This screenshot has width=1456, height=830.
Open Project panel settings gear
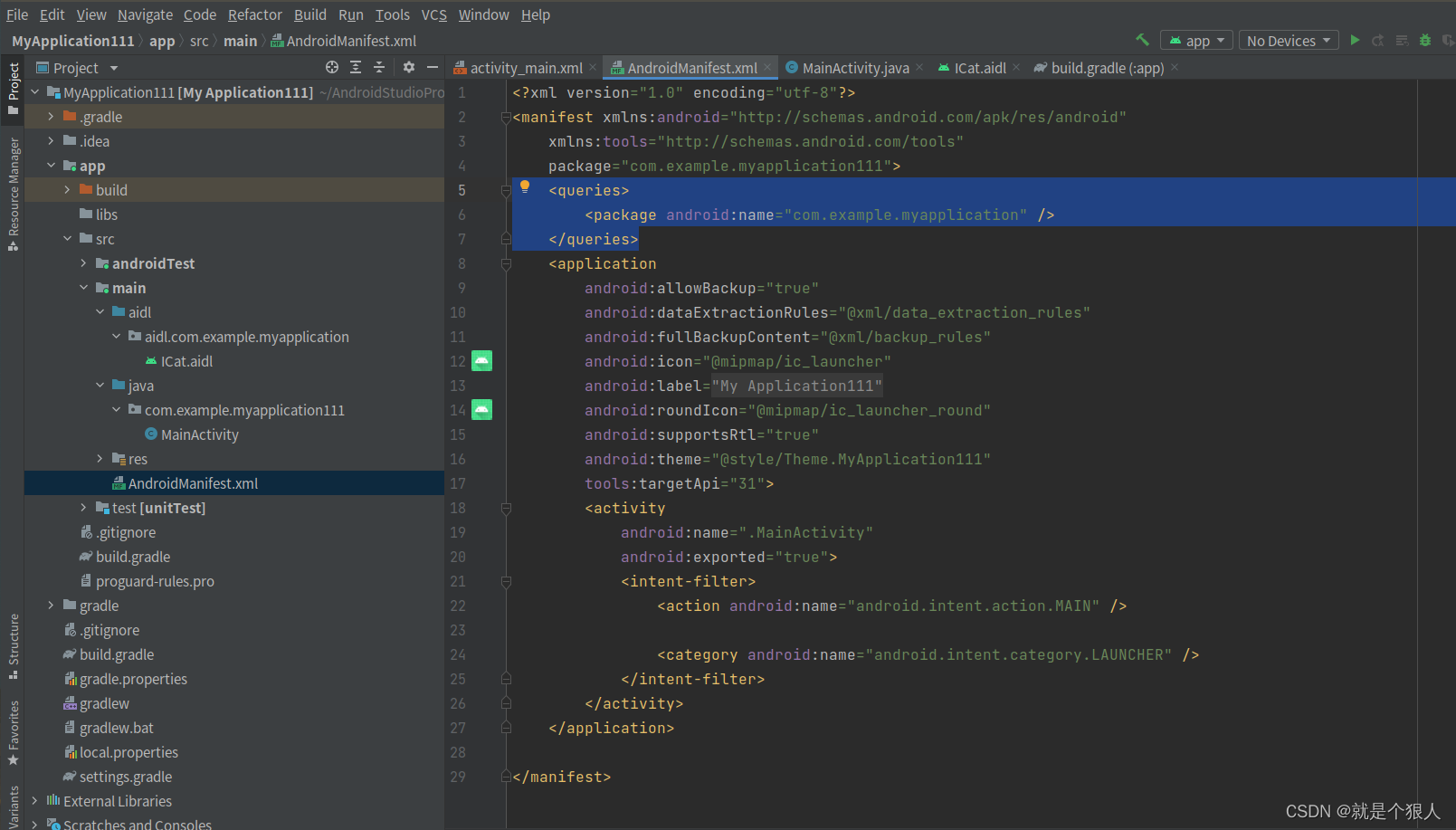pyautogui.click(x=409, y=67)
